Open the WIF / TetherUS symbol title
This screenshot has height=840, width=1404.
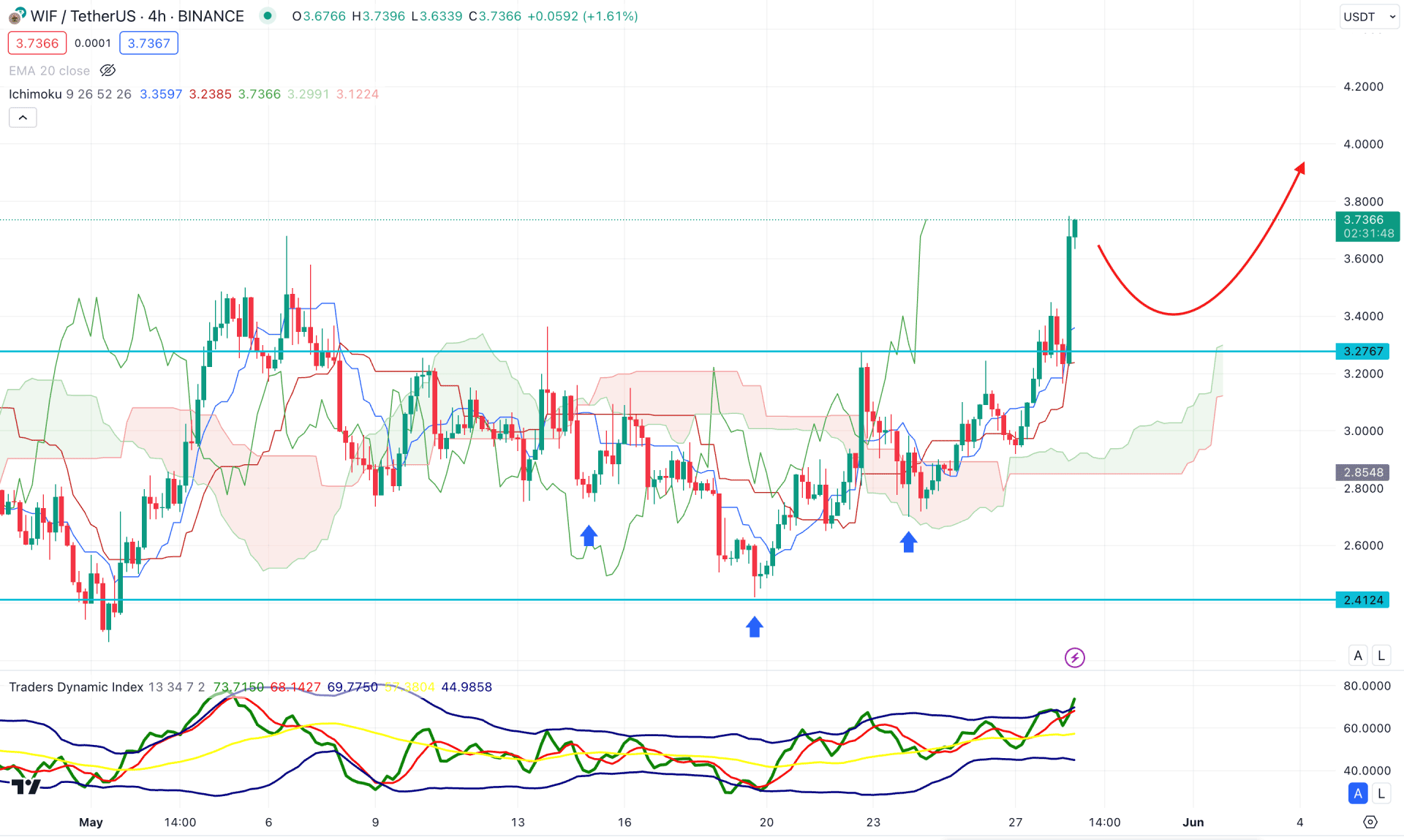point(137,15)
